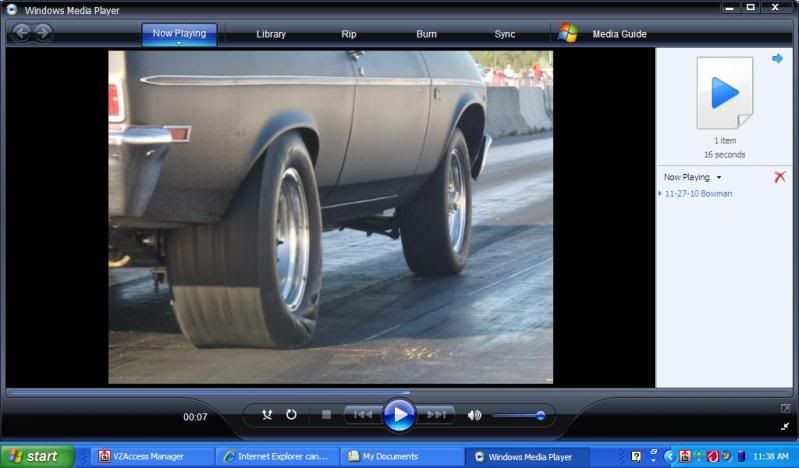
Task: Open the Media Guide tab
Action: 619,34
